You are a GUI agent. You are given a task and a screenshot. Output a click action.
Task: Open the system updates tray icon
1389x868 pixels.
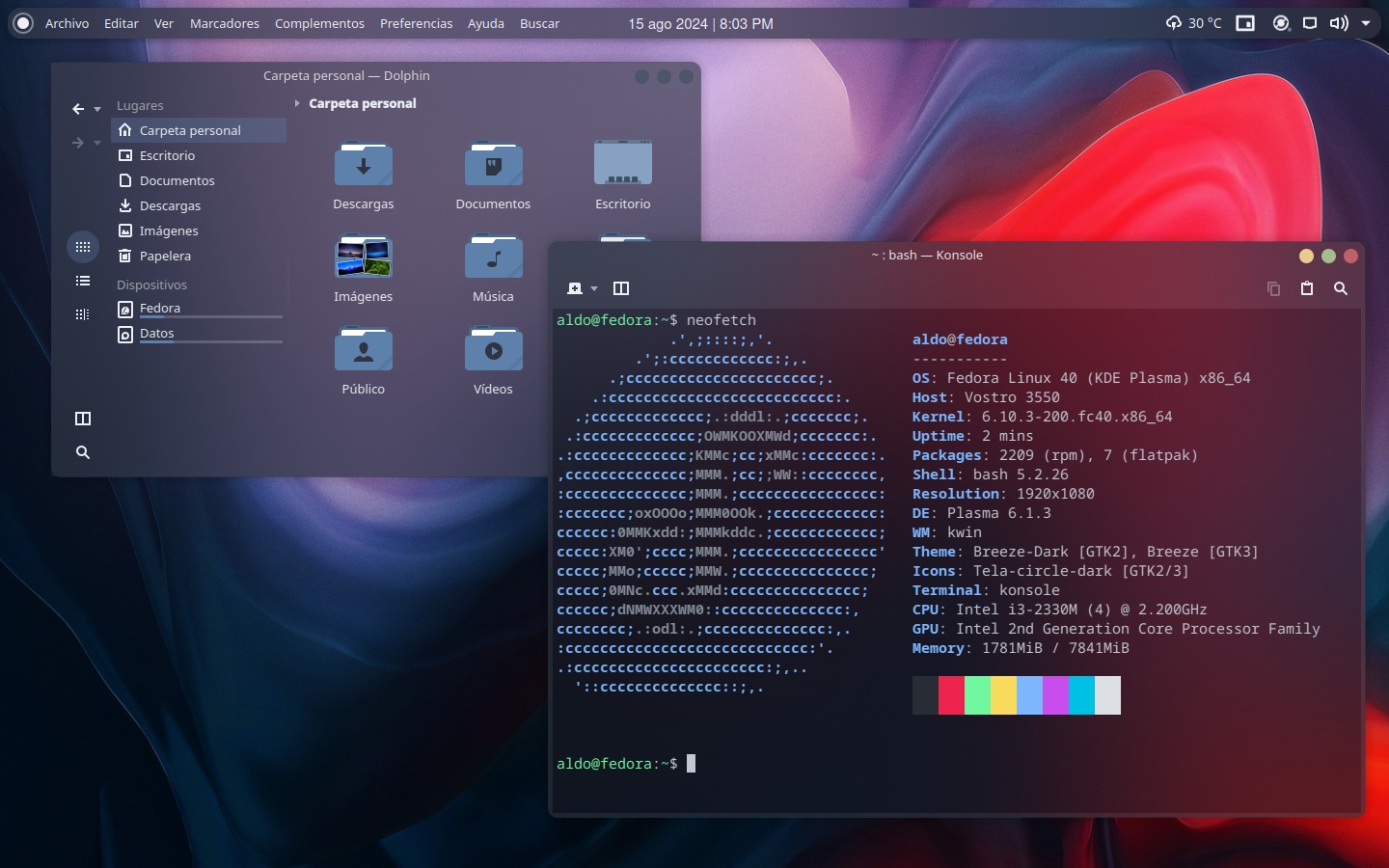point(1281,23)
